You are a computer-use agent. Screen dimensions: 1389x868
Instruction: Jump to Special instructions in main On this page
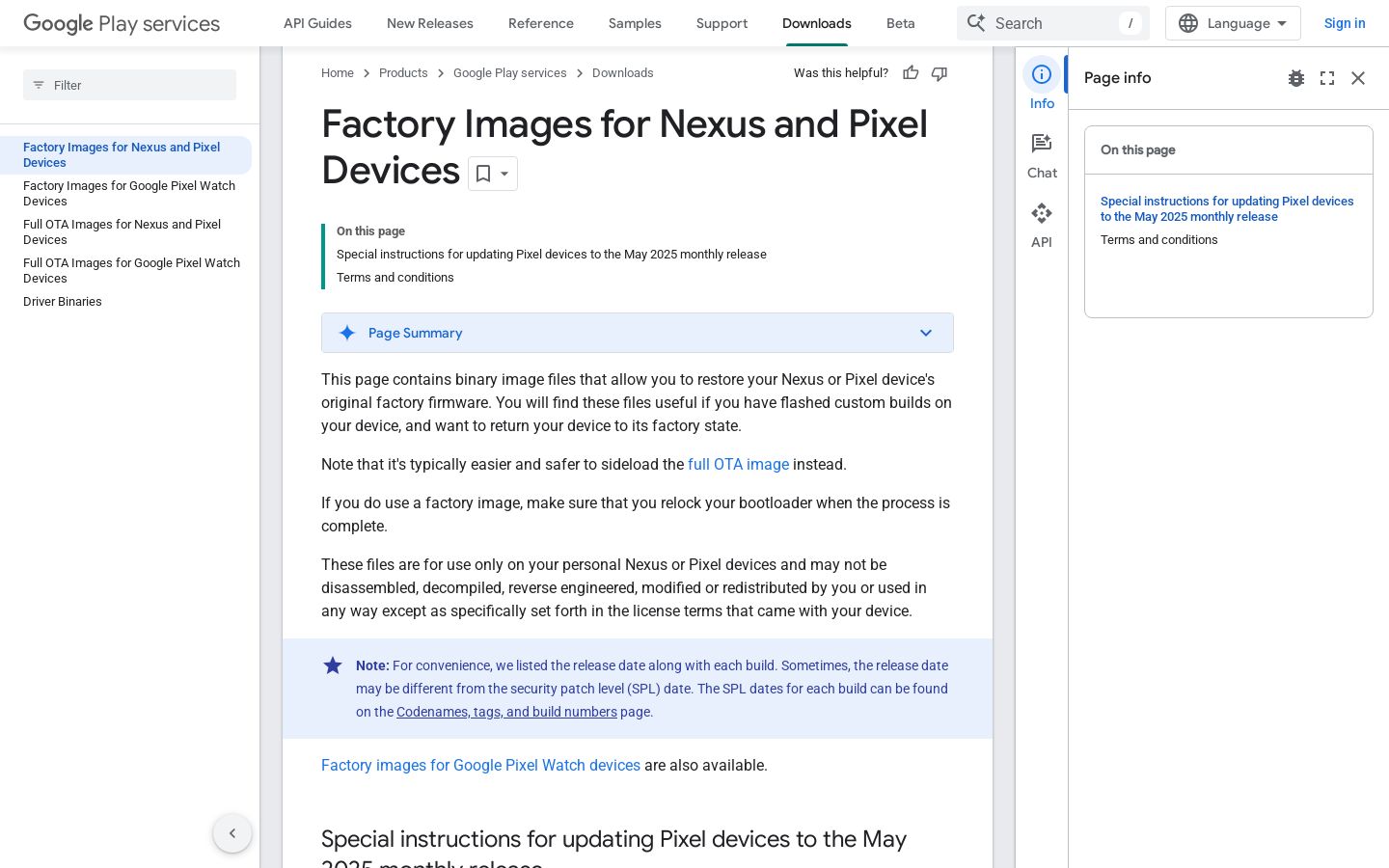point(552,255)
